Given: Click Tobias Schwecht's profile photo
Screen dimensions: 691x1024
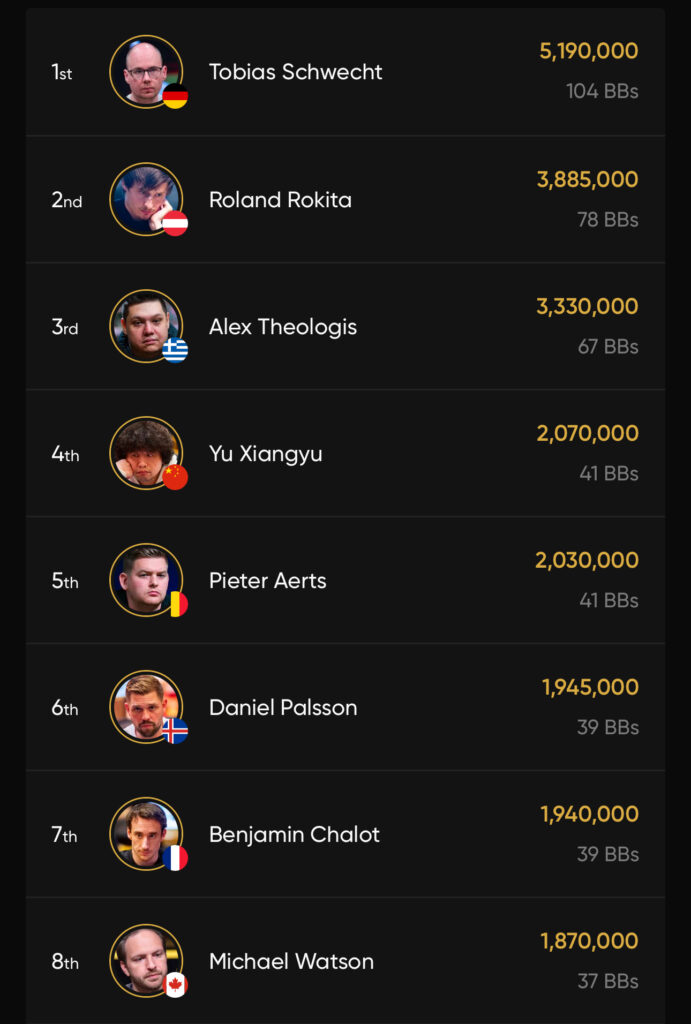Looking at the screenshot, I should click(x=145, y=71).
